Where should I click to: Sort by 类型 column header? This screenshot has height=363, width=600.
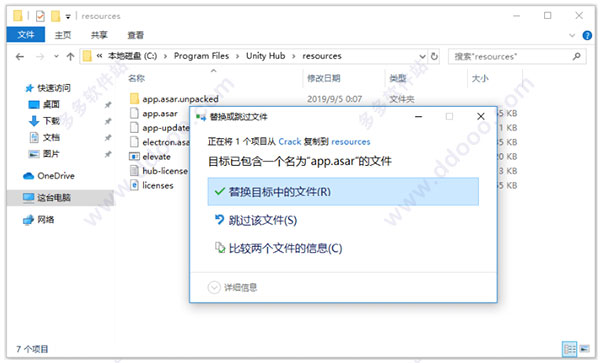[398, 78]
